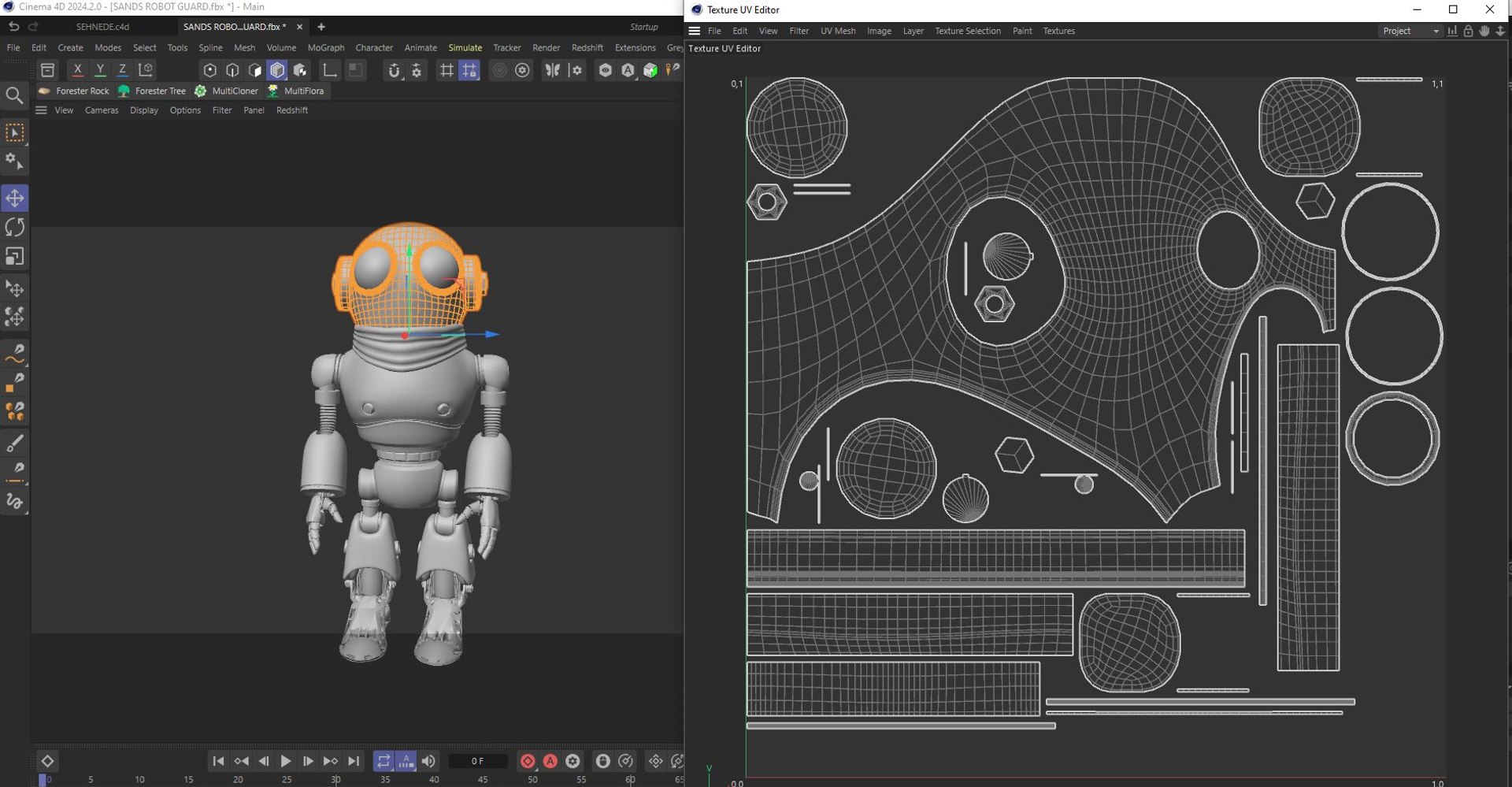Click the Record Active Objects button
1512x787 pixels.
(x=528, y=761)
